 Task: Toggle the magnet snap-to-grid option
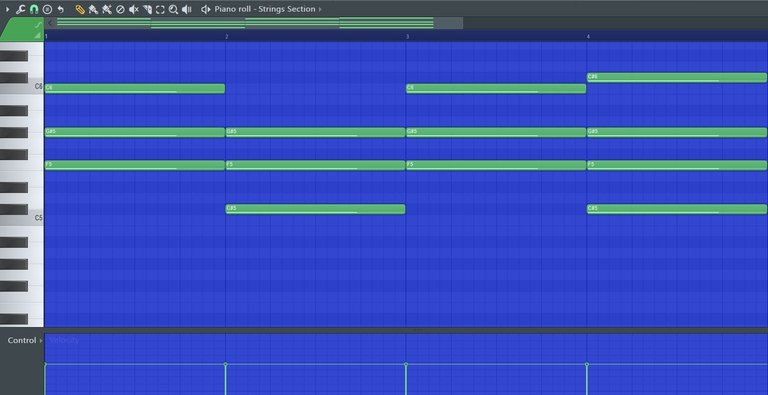click(x=34, y=9)
